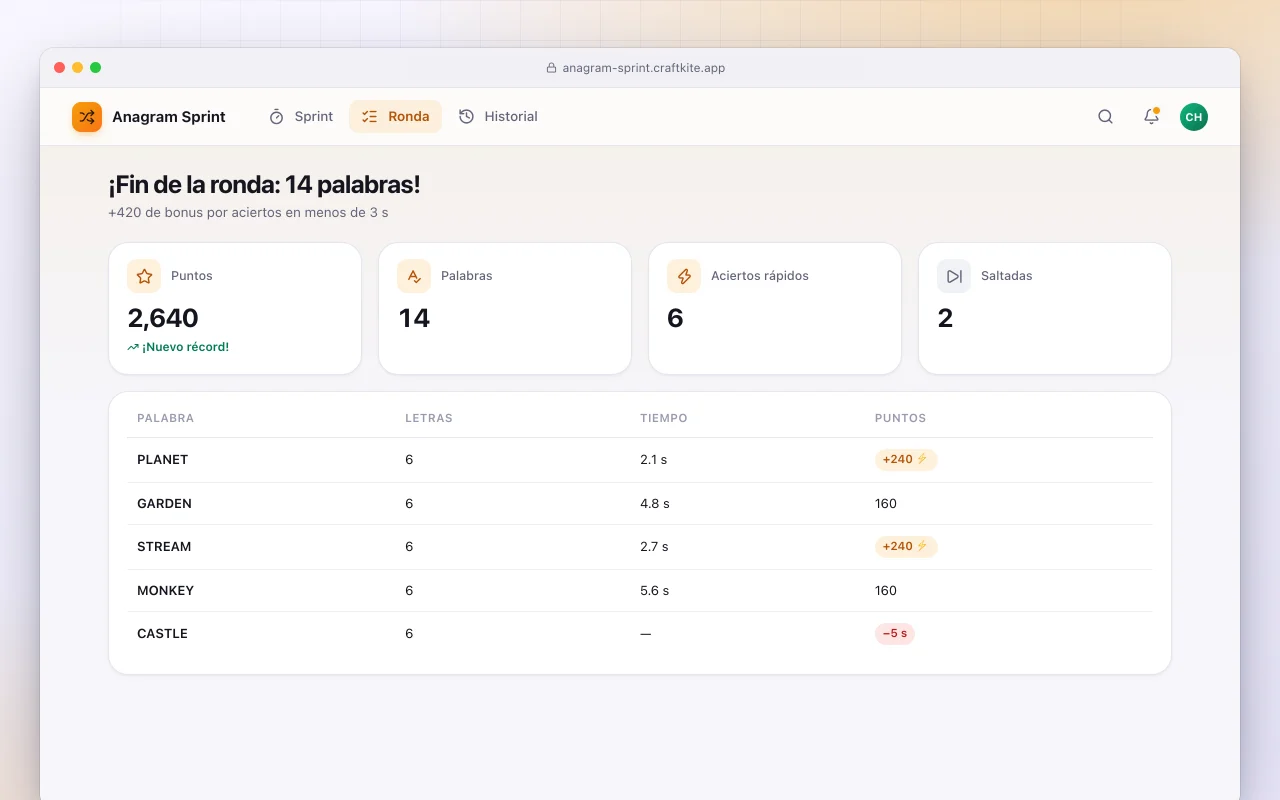
Task: Click the trending arrow beside Nuevo récord
Action: (x=133, y=347)
